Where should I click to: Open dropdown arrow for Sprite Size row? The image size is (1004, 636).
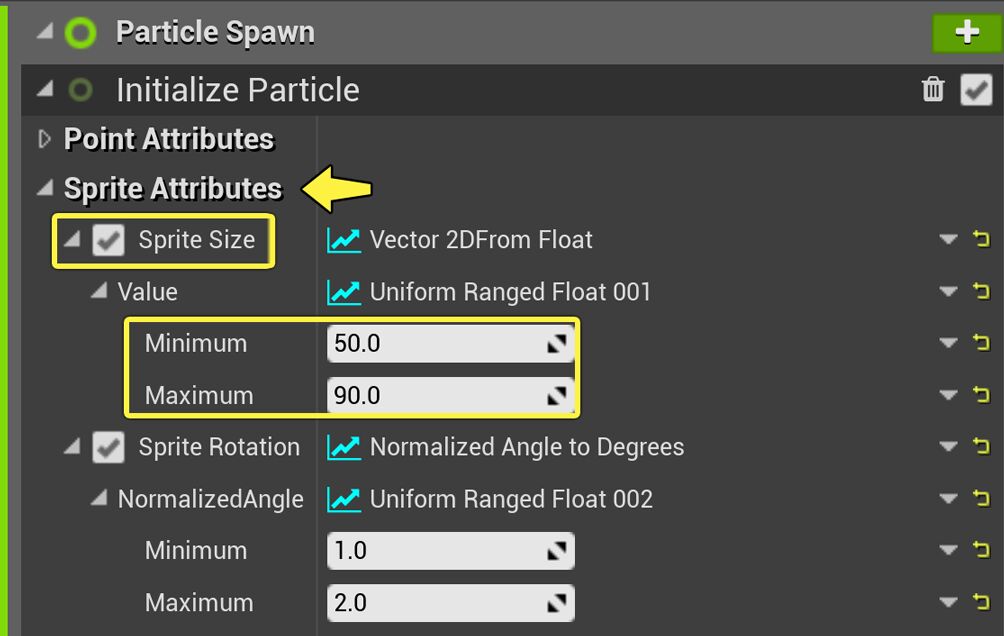[x=948, y=239]
